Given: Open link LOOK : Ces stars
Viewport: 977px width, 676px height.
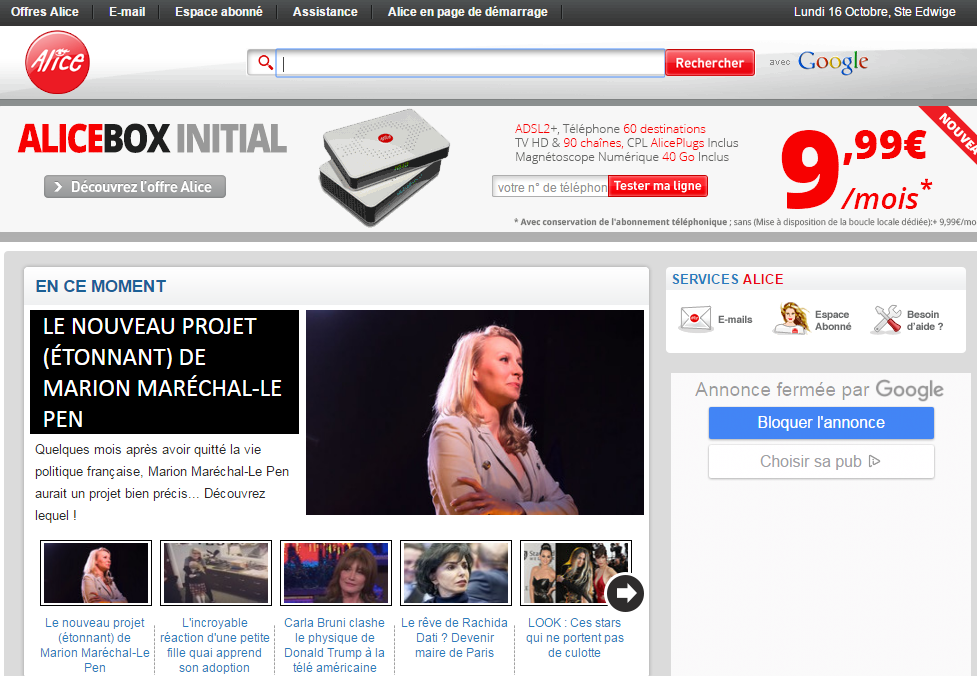Looking at the screenshot, I should (x=574, y=637).
